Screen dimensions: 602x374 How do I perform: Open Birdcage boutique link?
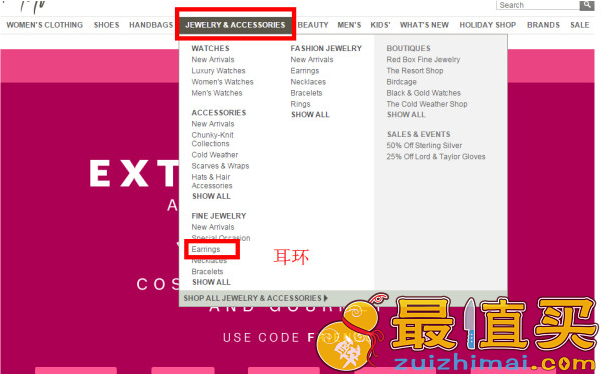pos(401,82)
